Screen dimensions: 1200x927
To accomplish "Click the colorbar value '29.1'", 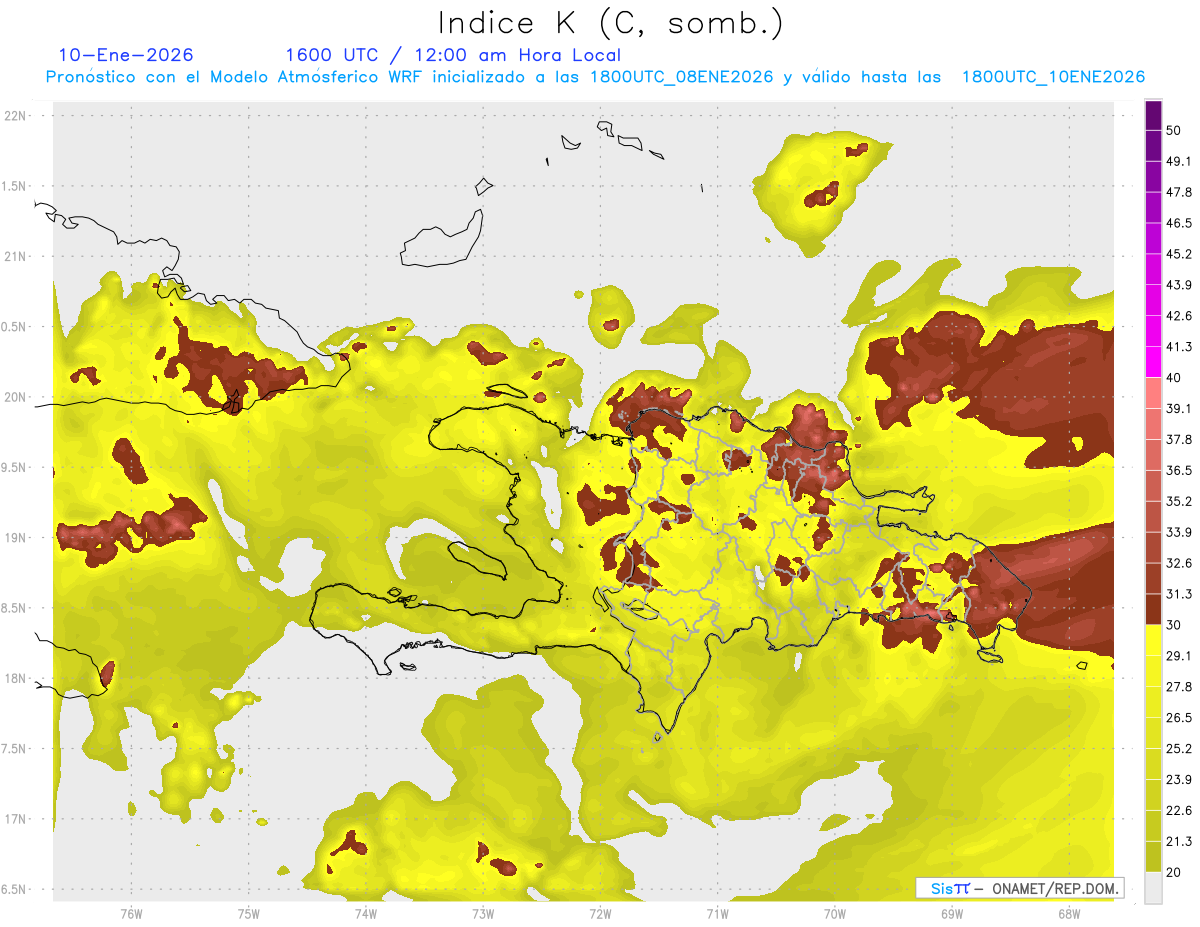I will (1178, 656).
